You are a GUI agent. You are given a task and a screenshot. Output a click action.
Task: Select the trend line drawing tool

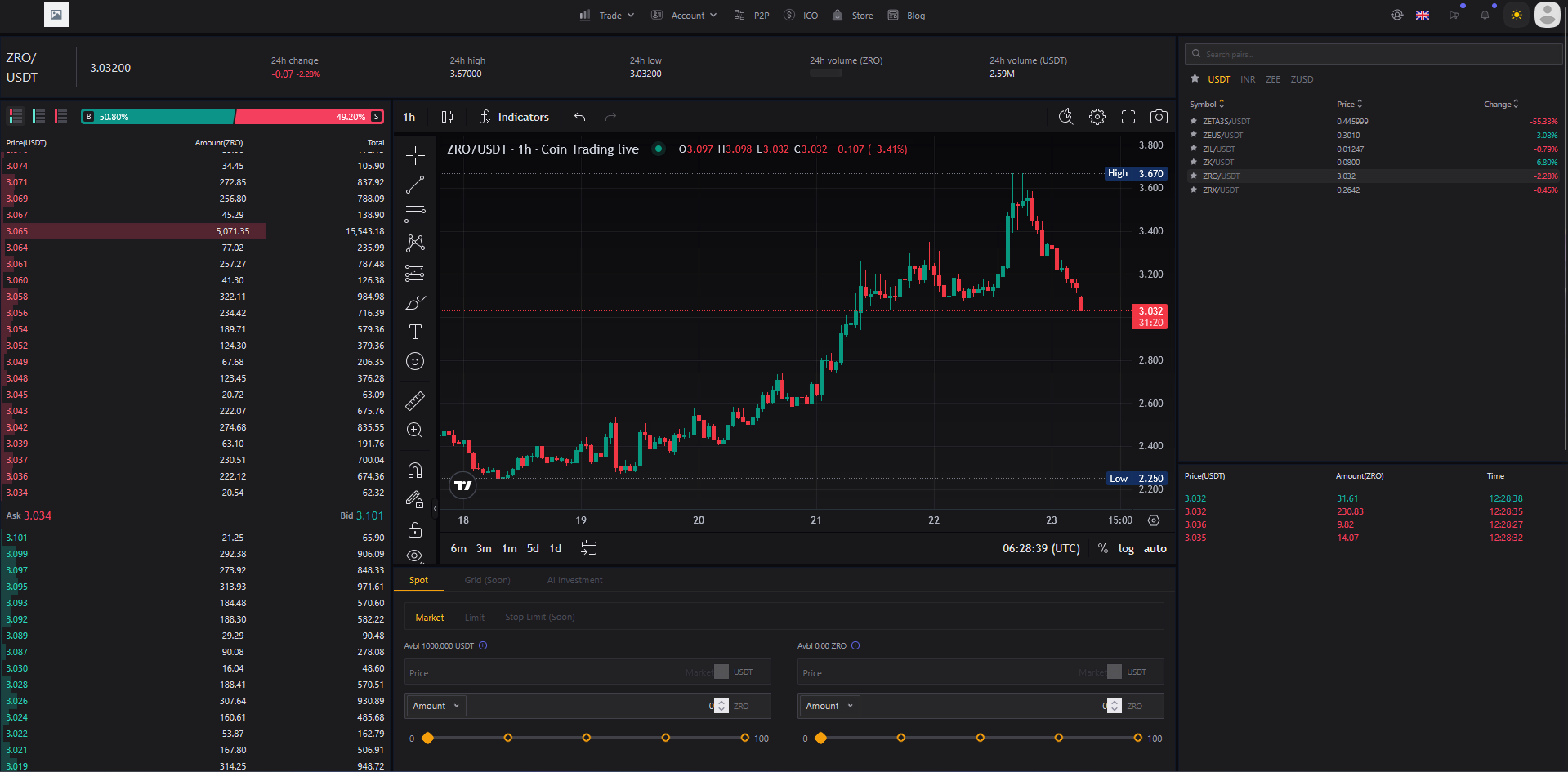coord(415,185)
